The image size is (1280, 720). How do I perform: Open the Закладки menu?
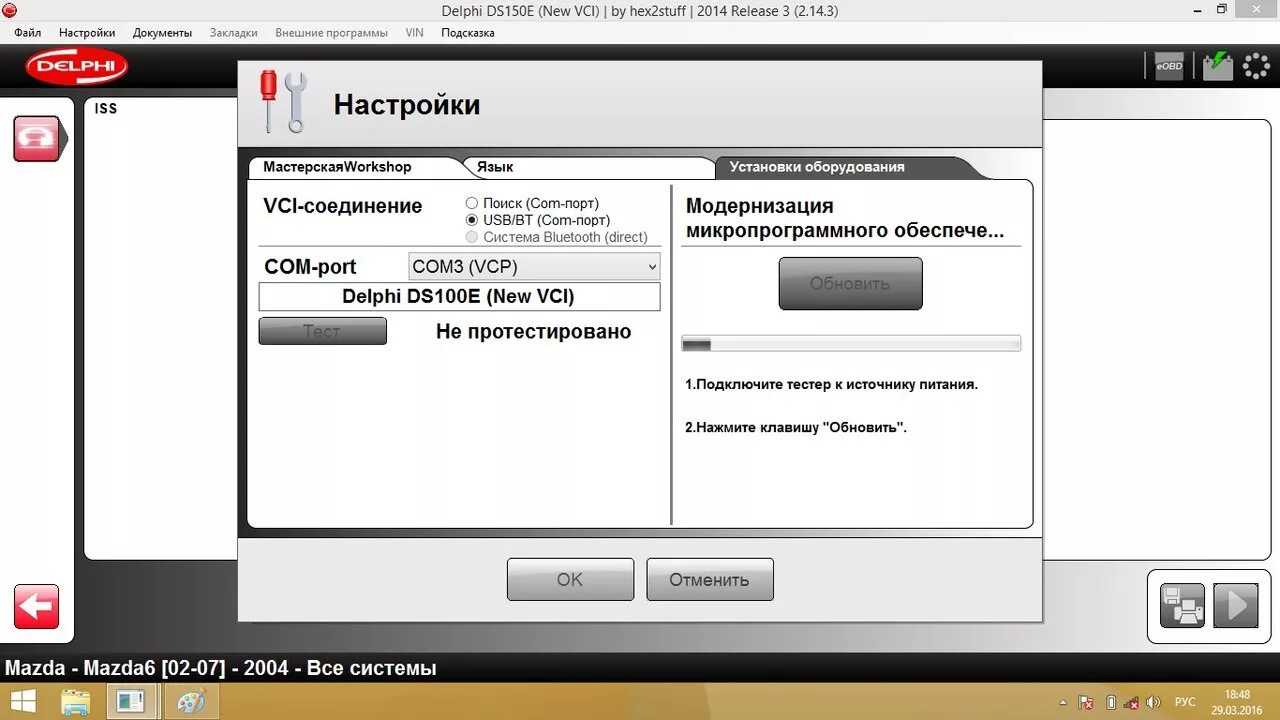[x=233, y=32]
